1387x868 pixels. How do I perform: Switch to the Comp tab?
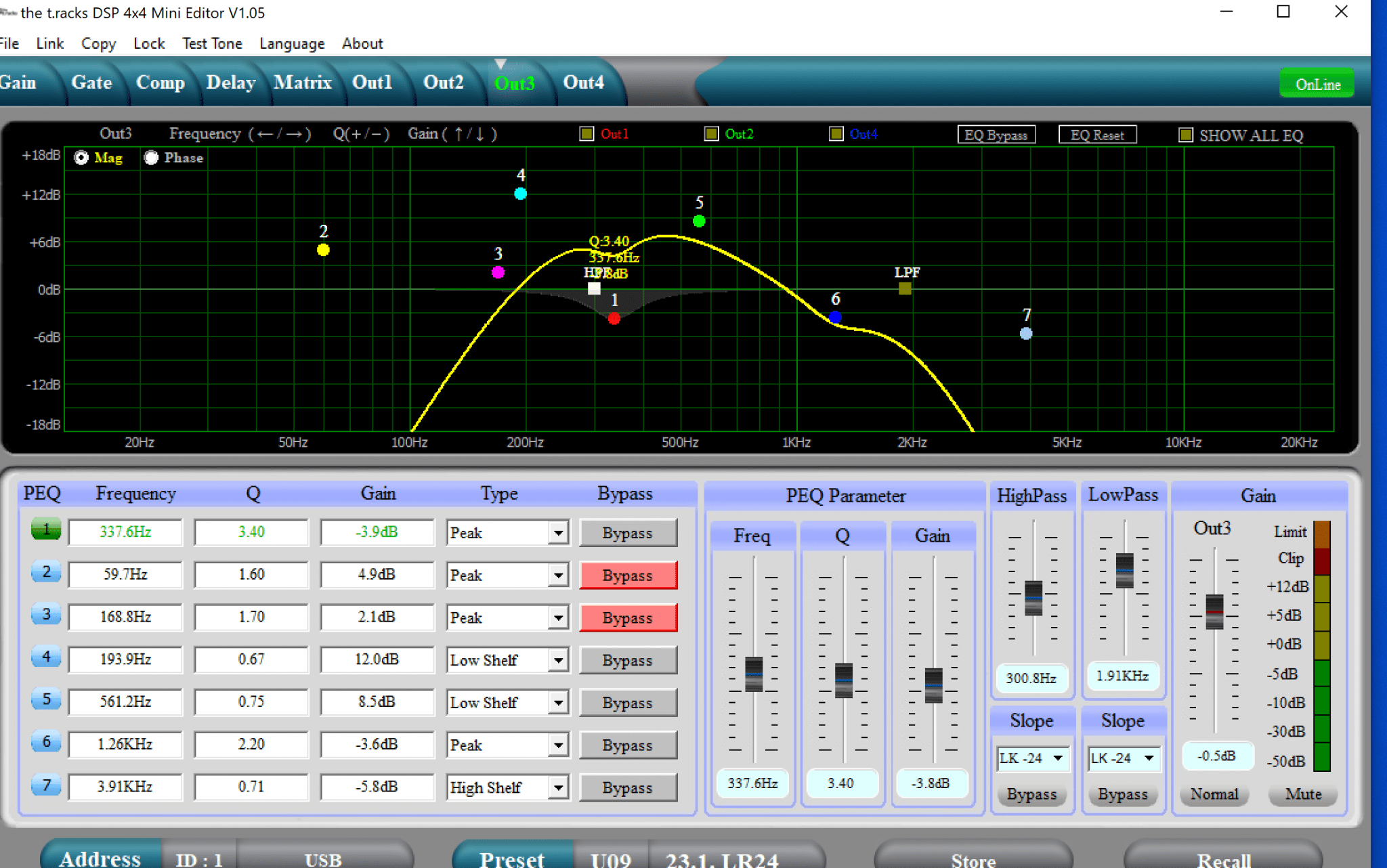click(x=161, y=82)
